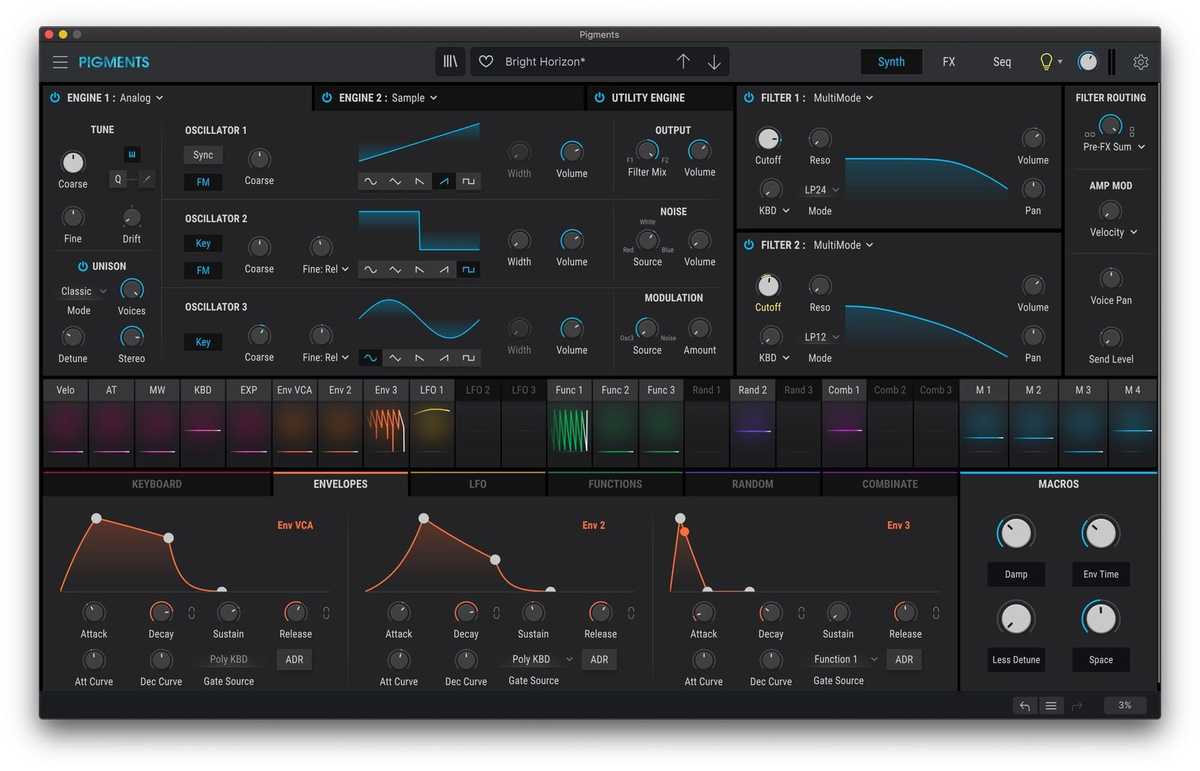
Task: Open the Keyboard modulation tab
Action: (x=157, y=484)
